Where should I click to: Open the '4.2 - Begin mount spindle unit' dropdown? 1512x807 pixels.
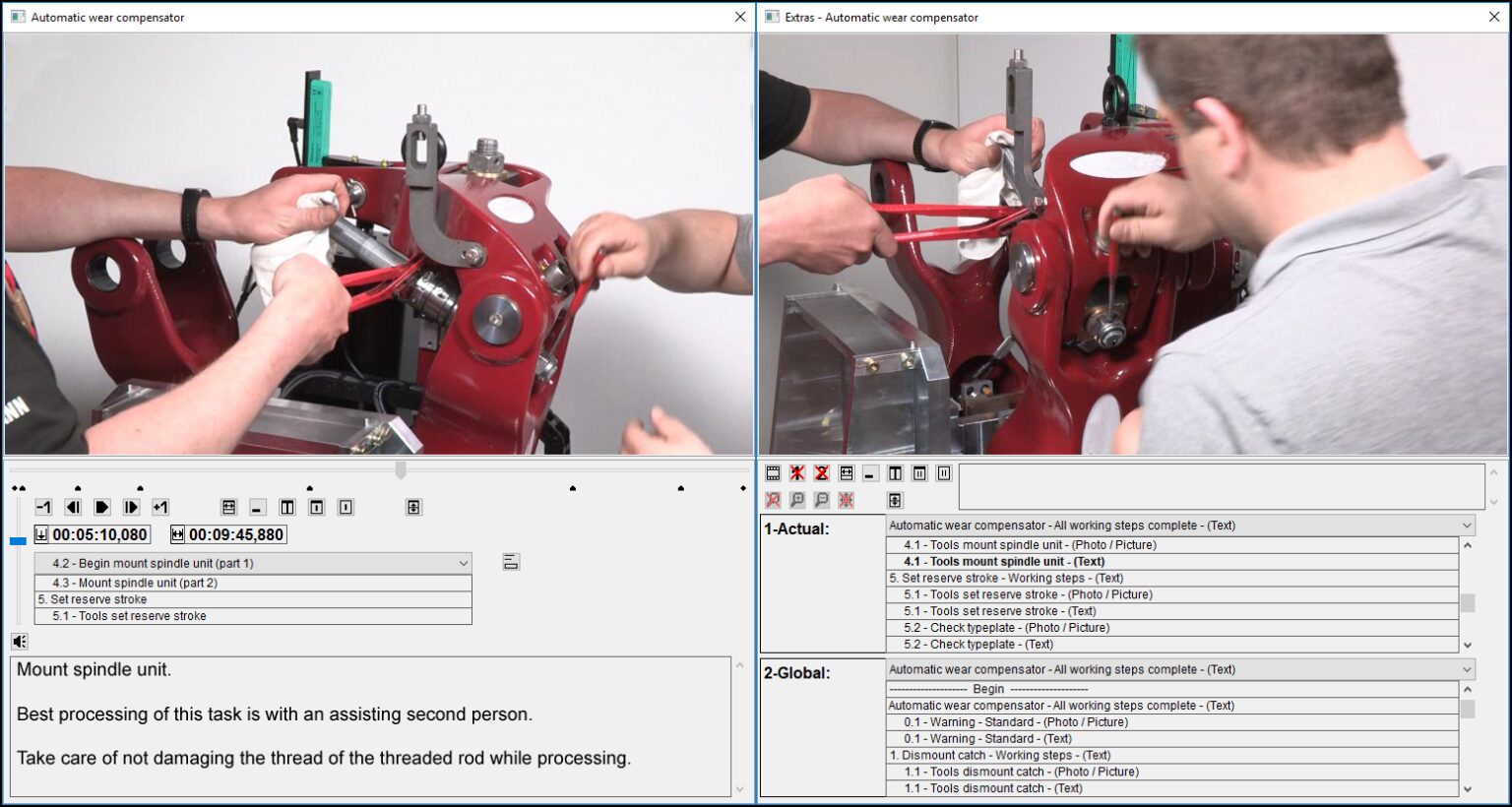click(465, 563)
